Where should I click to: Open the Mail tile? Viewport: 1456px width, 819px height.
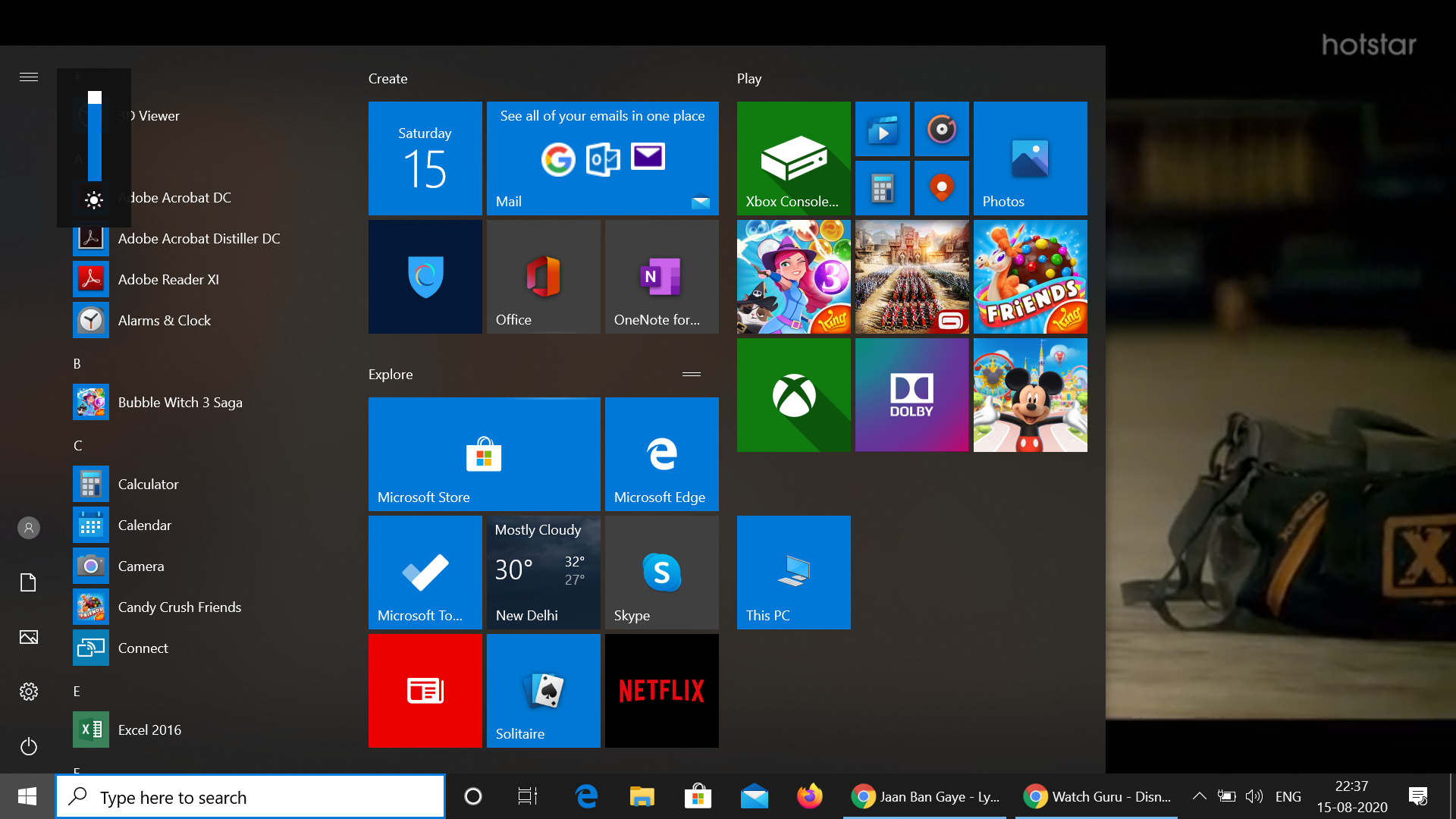(x=603, y=158)
